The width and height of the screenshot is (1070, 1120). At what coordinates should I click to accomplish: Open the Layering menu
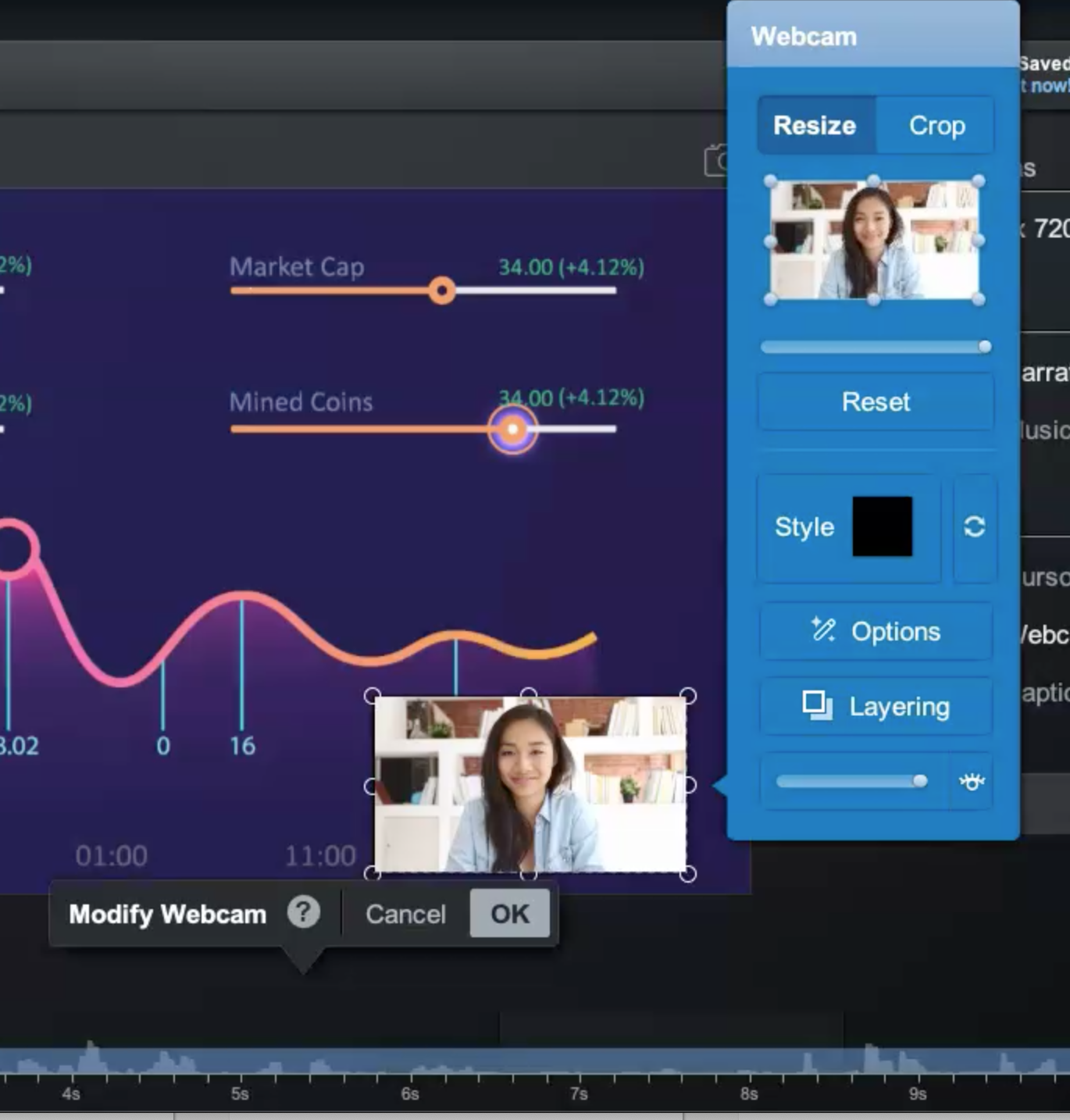[876, 706]
